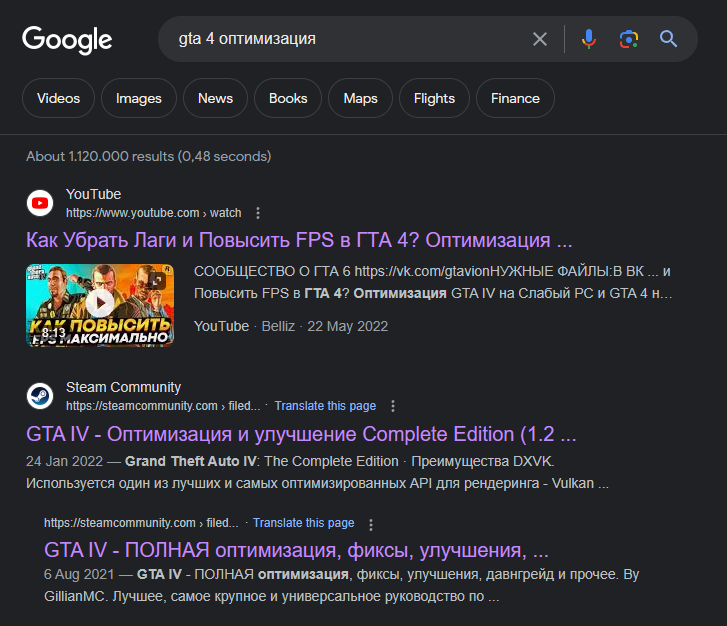Switch to the Videos filter
This screenshot has height=626, width=727.
(x=58, y=99)
